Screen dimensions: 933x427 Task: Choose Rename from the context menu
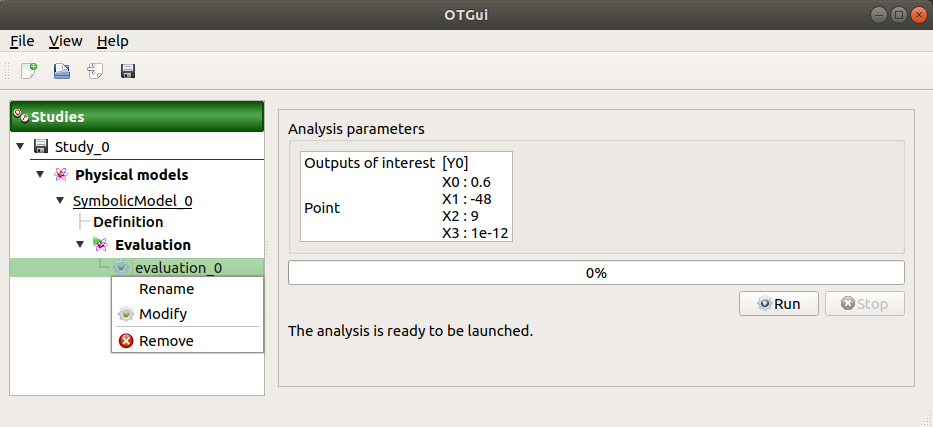point(166,289)
